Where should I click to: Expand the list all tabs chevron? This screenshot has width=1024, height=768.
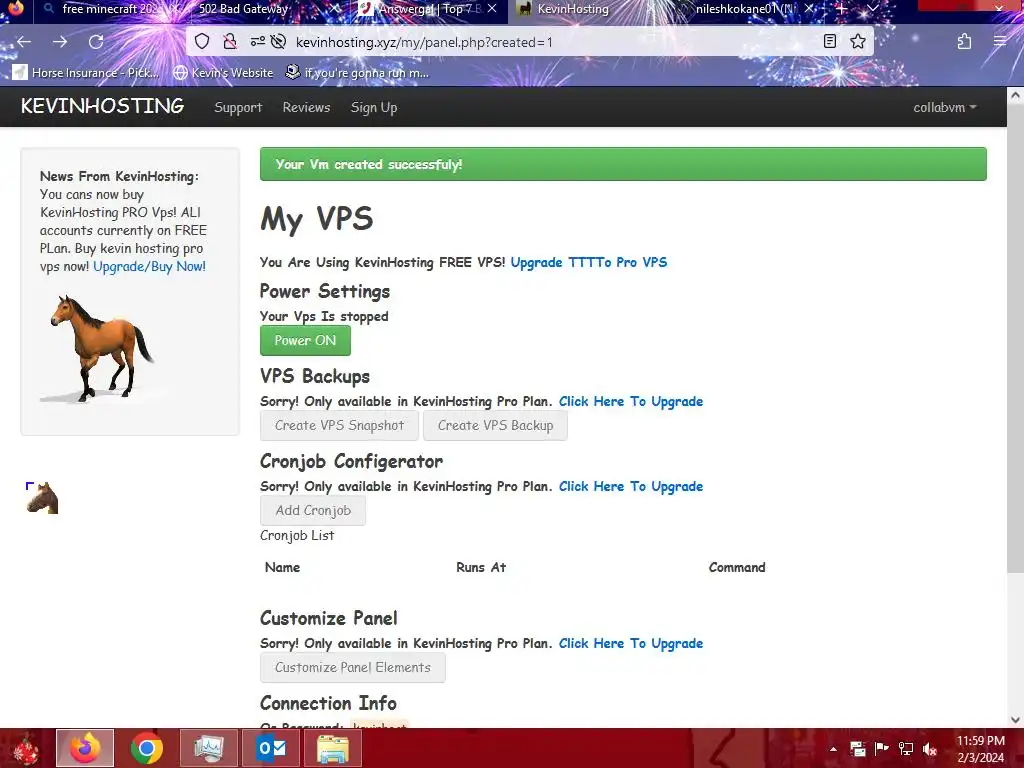coord(873,8)
